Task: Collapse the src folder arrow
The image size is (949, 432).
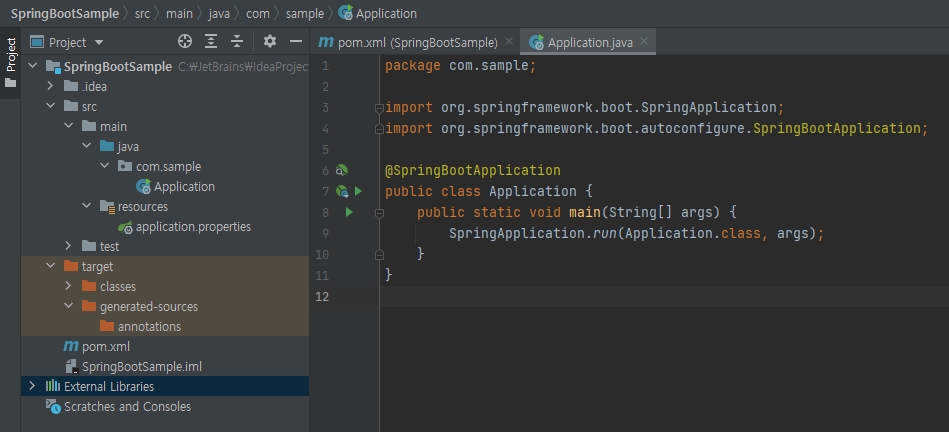Action: [x=50, y=106]
